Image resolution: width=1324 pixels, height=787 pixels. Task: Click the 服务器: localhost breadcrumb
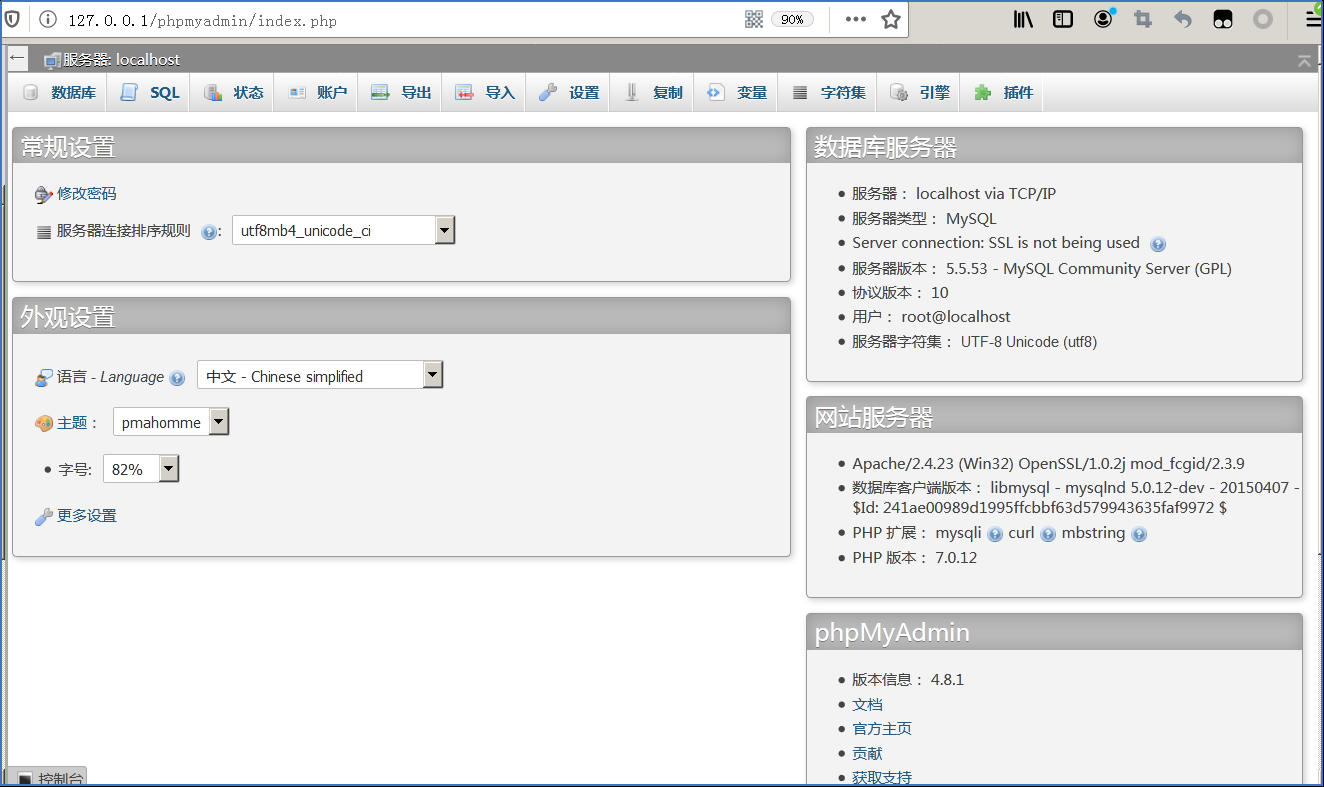(x=121, y=60)
